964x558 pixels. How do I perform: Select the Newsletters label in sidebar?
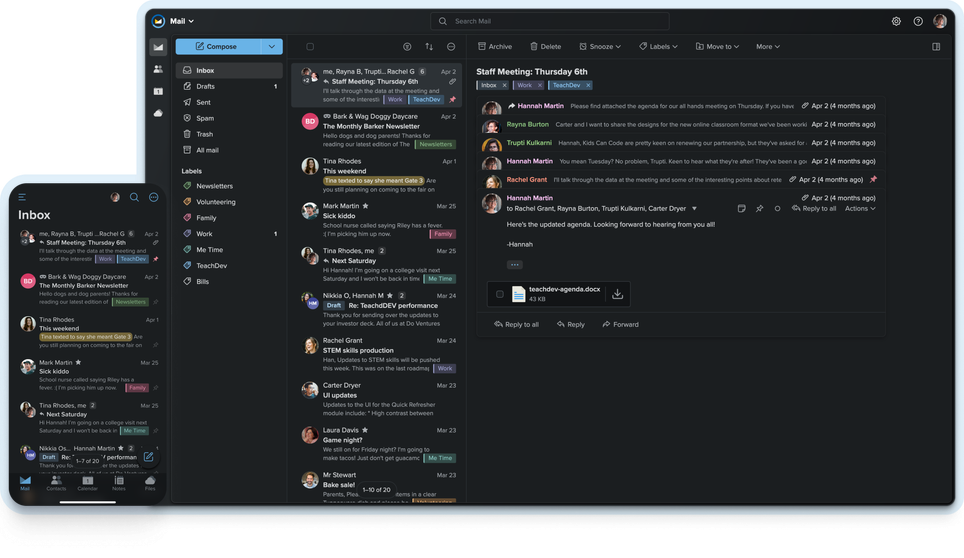coord(229,186)
